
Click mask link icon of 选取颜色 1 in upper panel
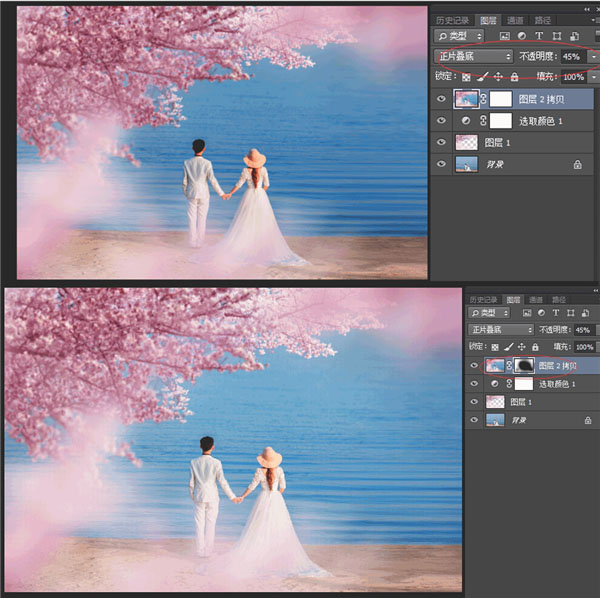[483, 121]
